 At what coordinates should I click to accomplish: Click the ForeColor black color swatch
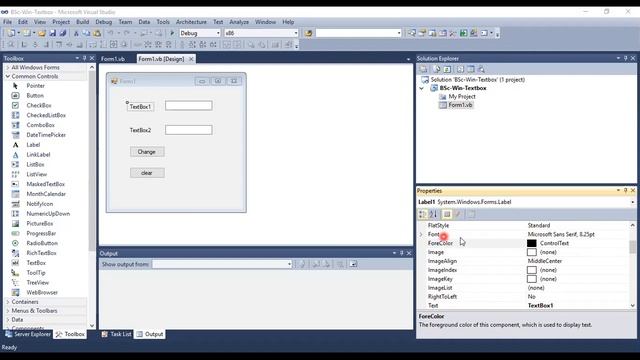531,243
